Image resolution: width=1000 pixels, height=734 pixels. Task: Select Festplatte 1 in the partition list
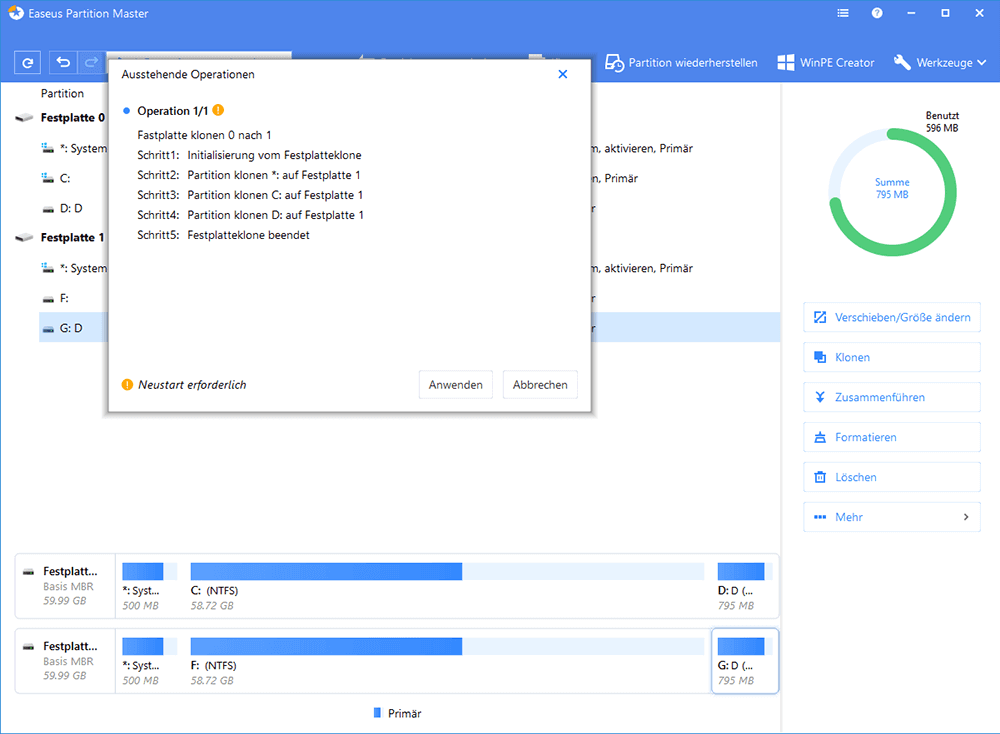72,238
